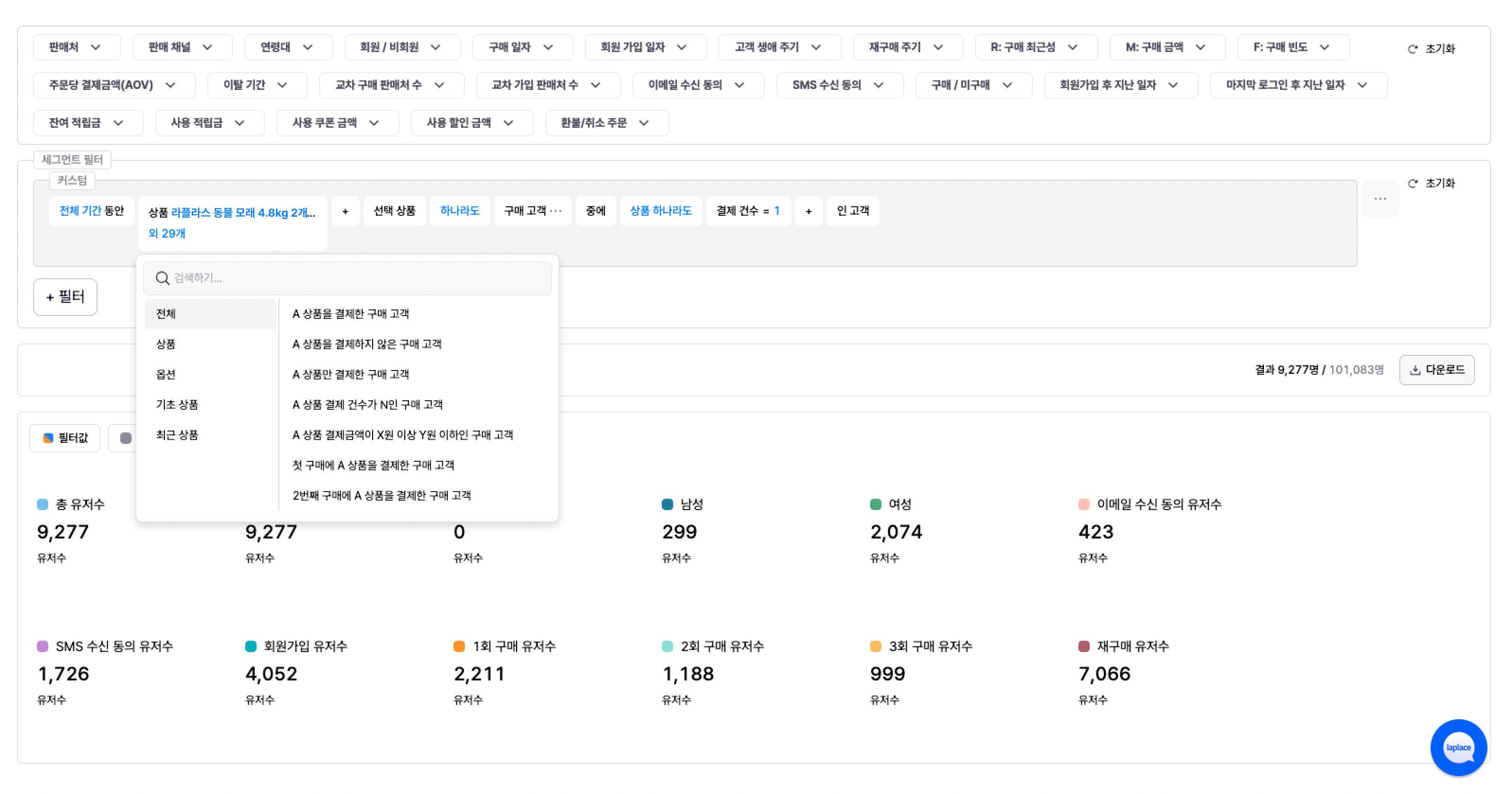Select "A 상품만 결제한 구매 고객" option

pos(350,374)
